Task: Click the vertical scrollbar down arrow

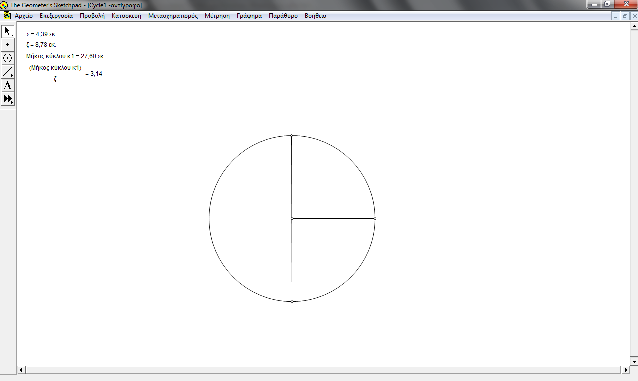Action: point(634,361)
